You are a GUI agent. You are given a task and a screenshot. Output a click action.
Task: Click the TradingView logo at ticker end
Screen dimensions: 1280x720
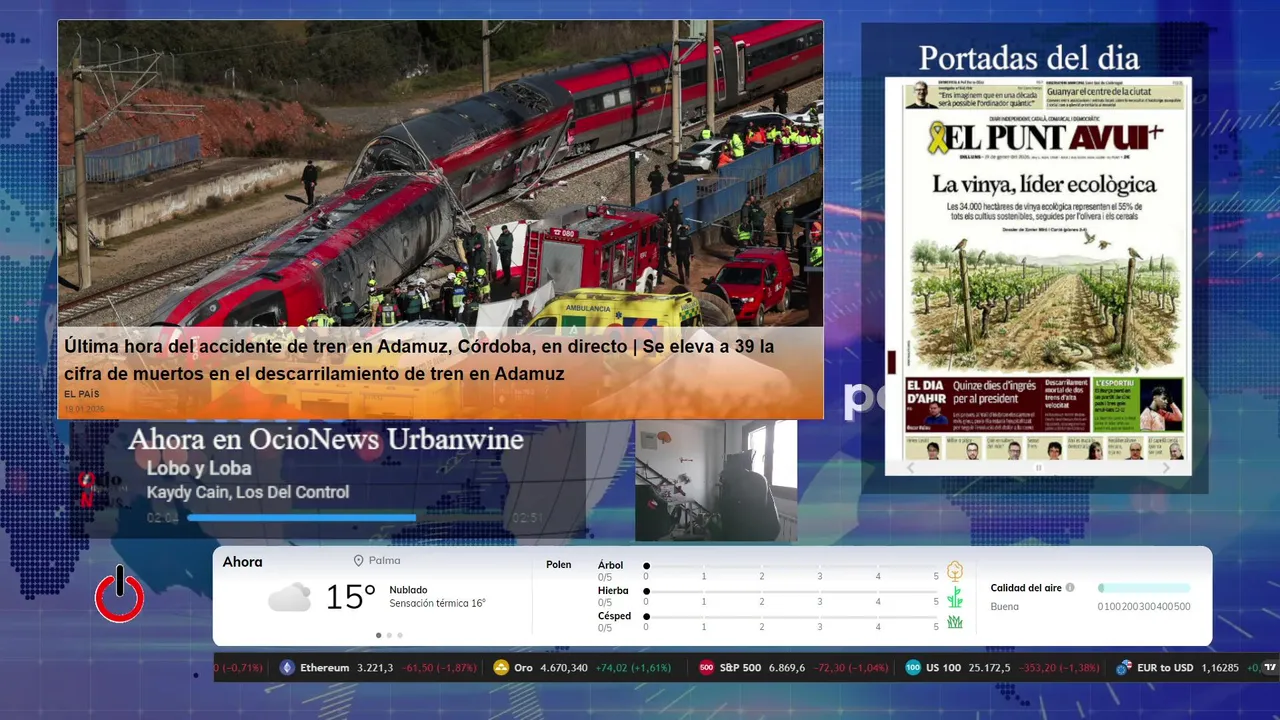1270,668
